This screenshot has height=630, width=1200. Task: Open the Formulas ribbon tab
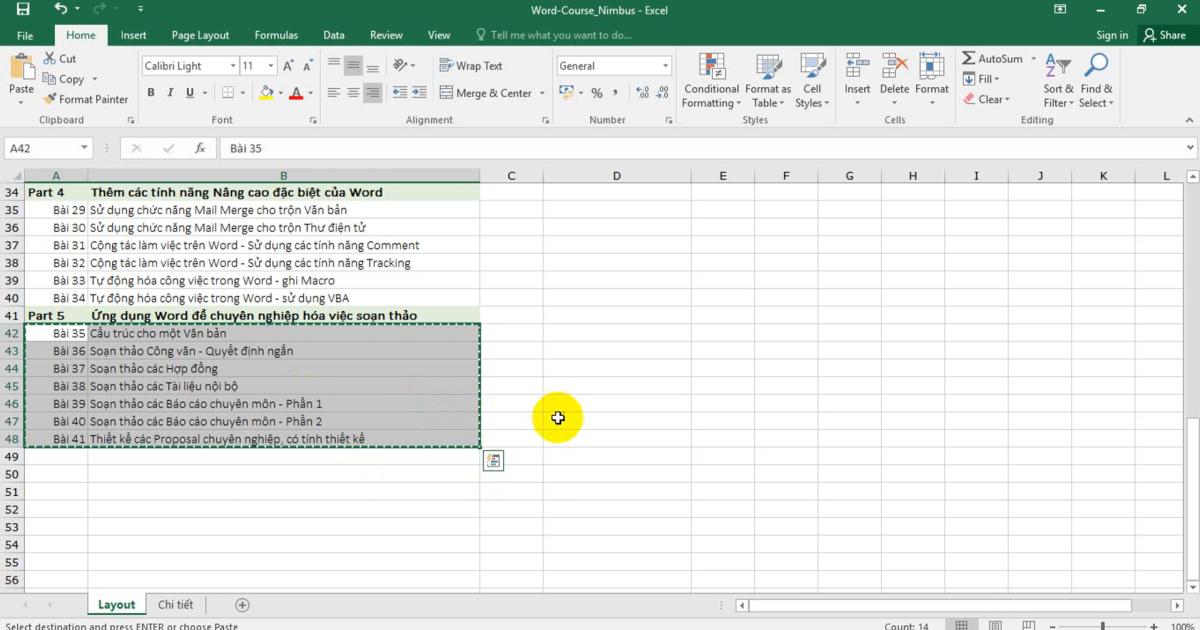point(276,33)
